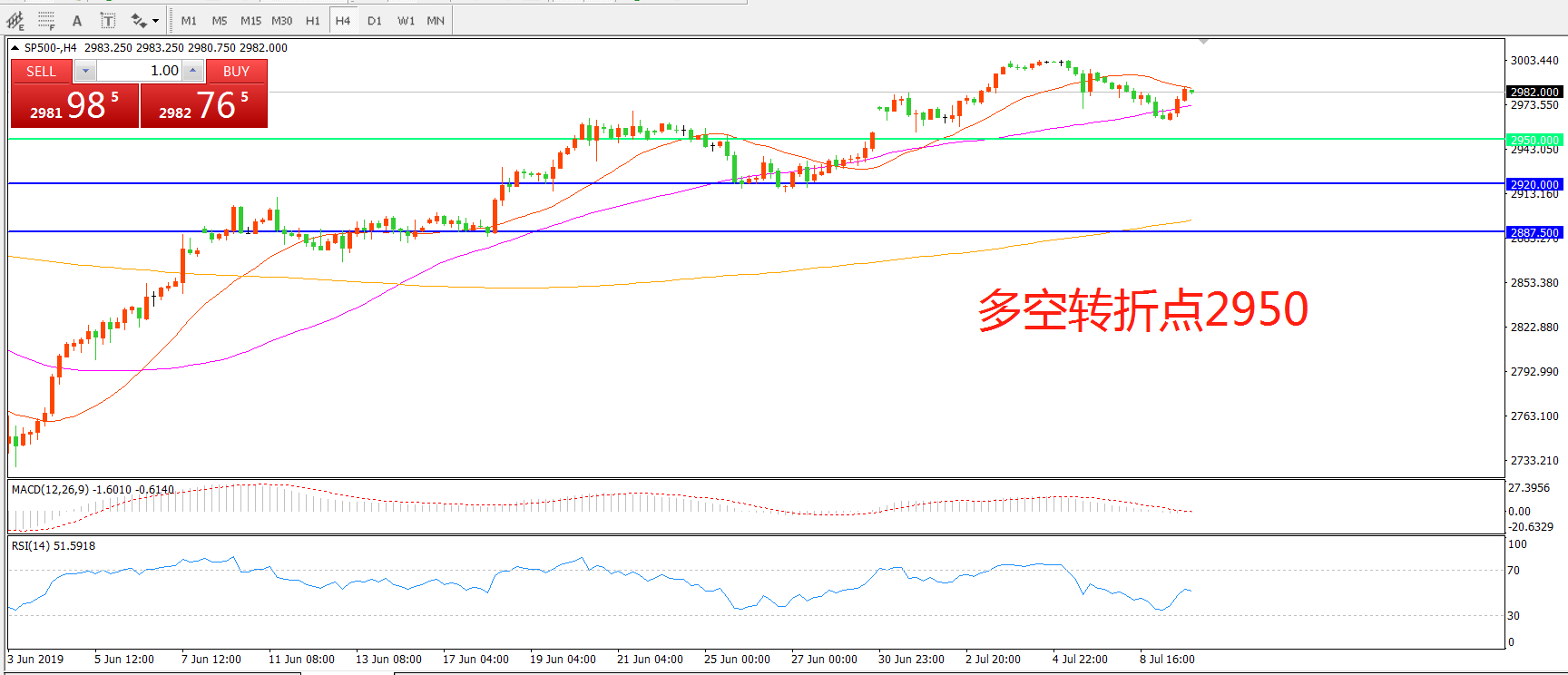The image size is (1568, 675).
Task: Select the H1 timeframe tab
Action: click(312, 20)
